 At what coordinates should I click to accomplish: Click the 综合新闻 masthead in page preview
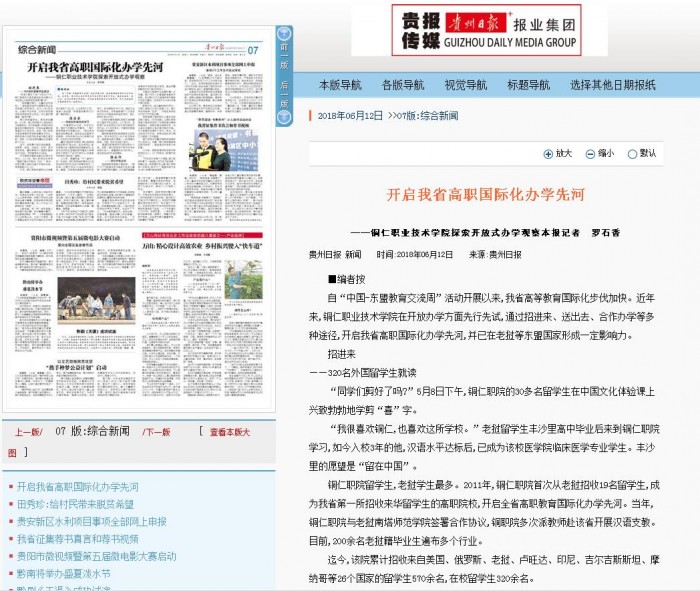(x=37, y=50)
